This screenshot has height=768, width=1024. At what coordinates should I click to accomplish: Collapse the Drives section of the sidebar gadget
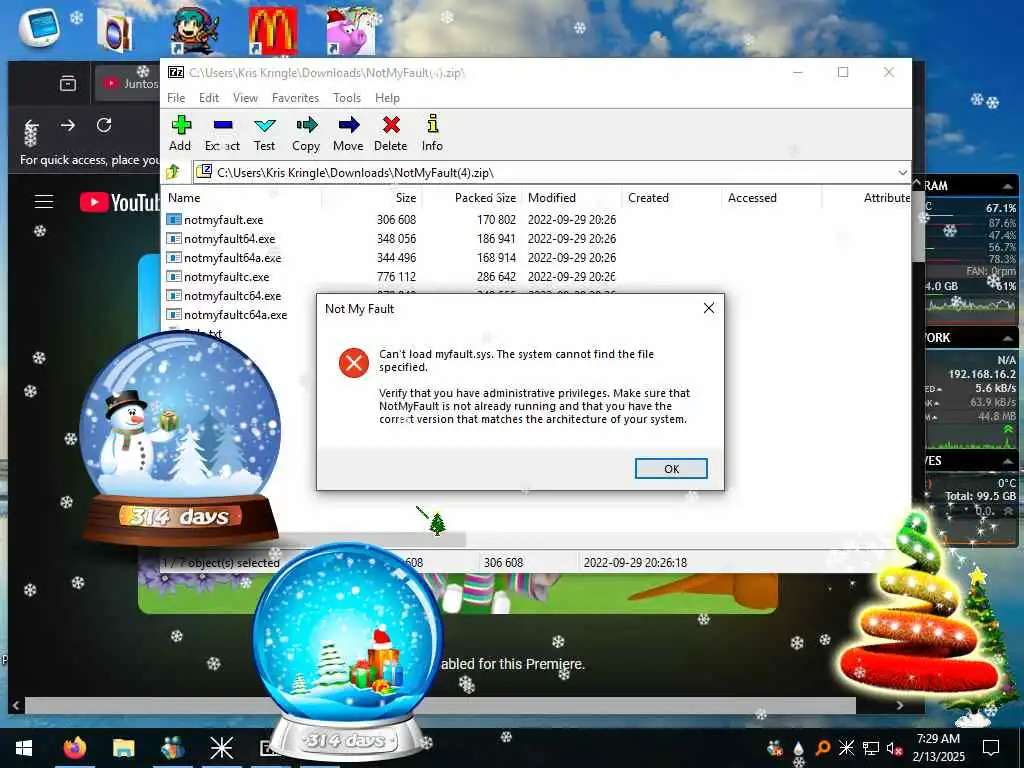tap(1008, 461)
